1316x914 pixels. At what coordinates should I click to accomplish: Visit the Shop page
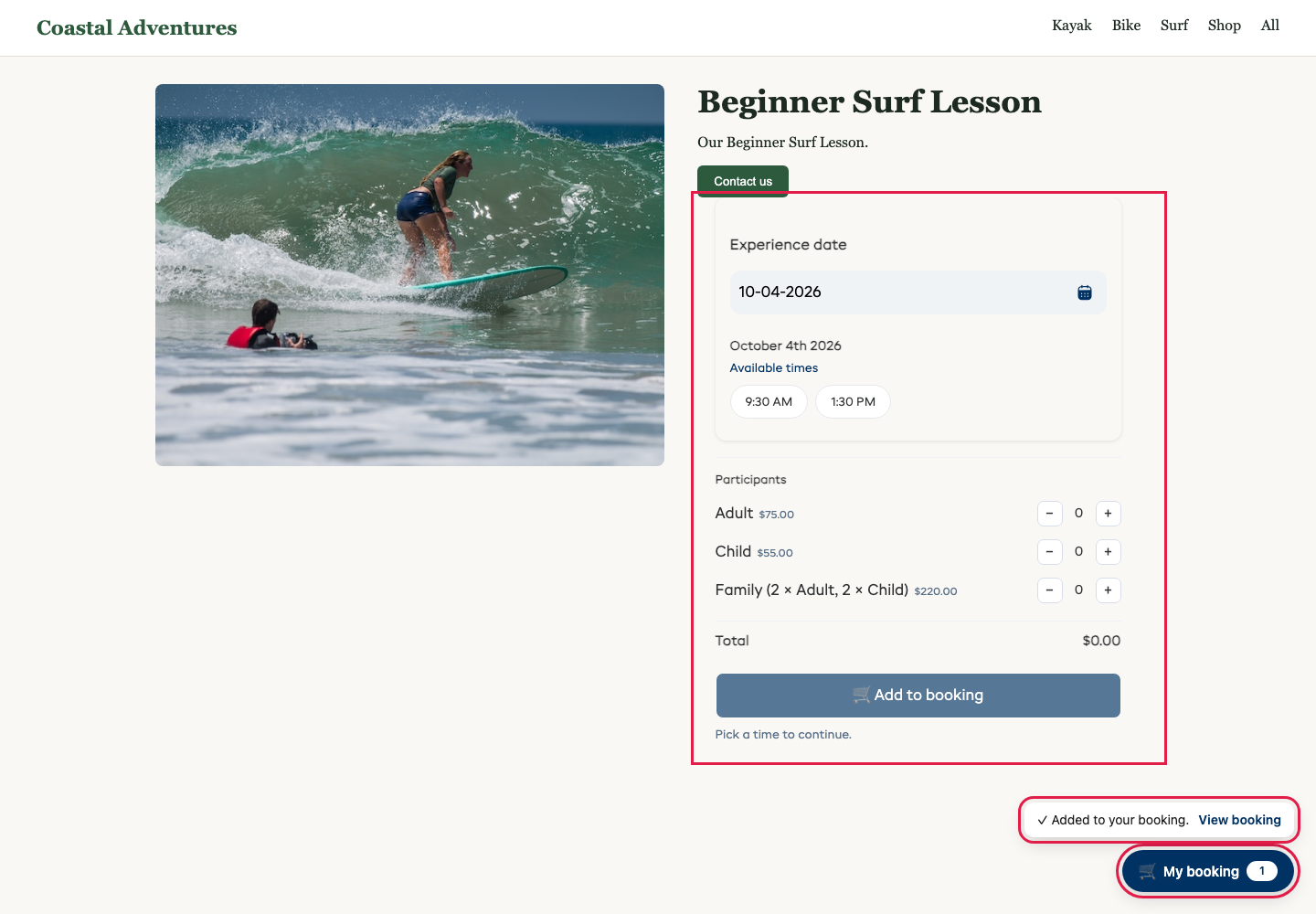(1225, 26)
